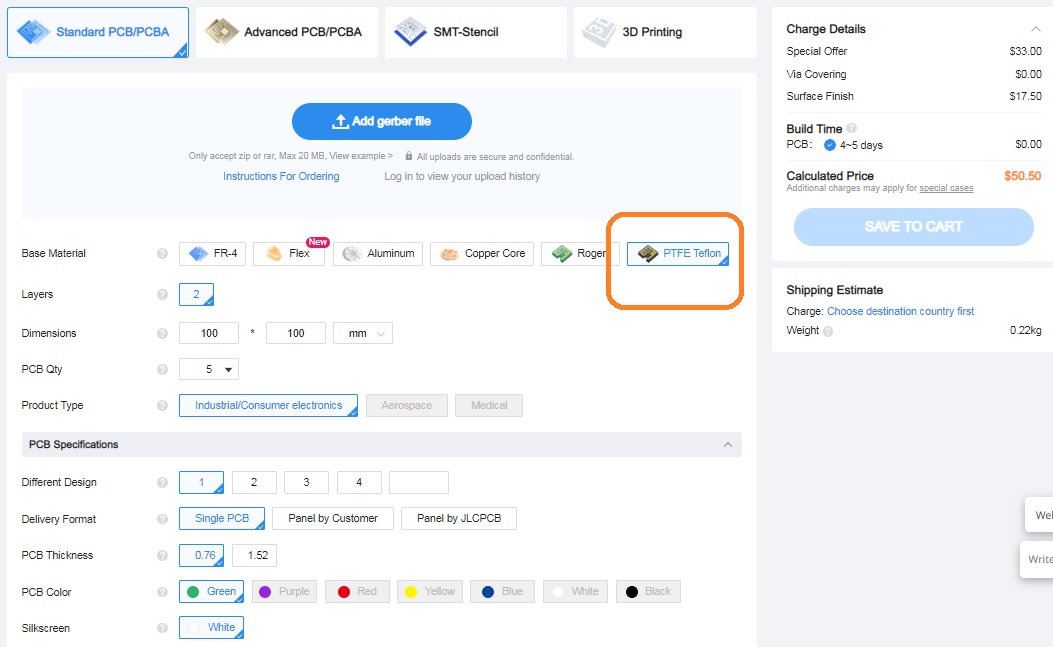Image resolution: width=1053 pixels, height=647 pixels.
Task: Click help icon beside Silkscreen
Action: pyautogui.click(x=163, y=629)
